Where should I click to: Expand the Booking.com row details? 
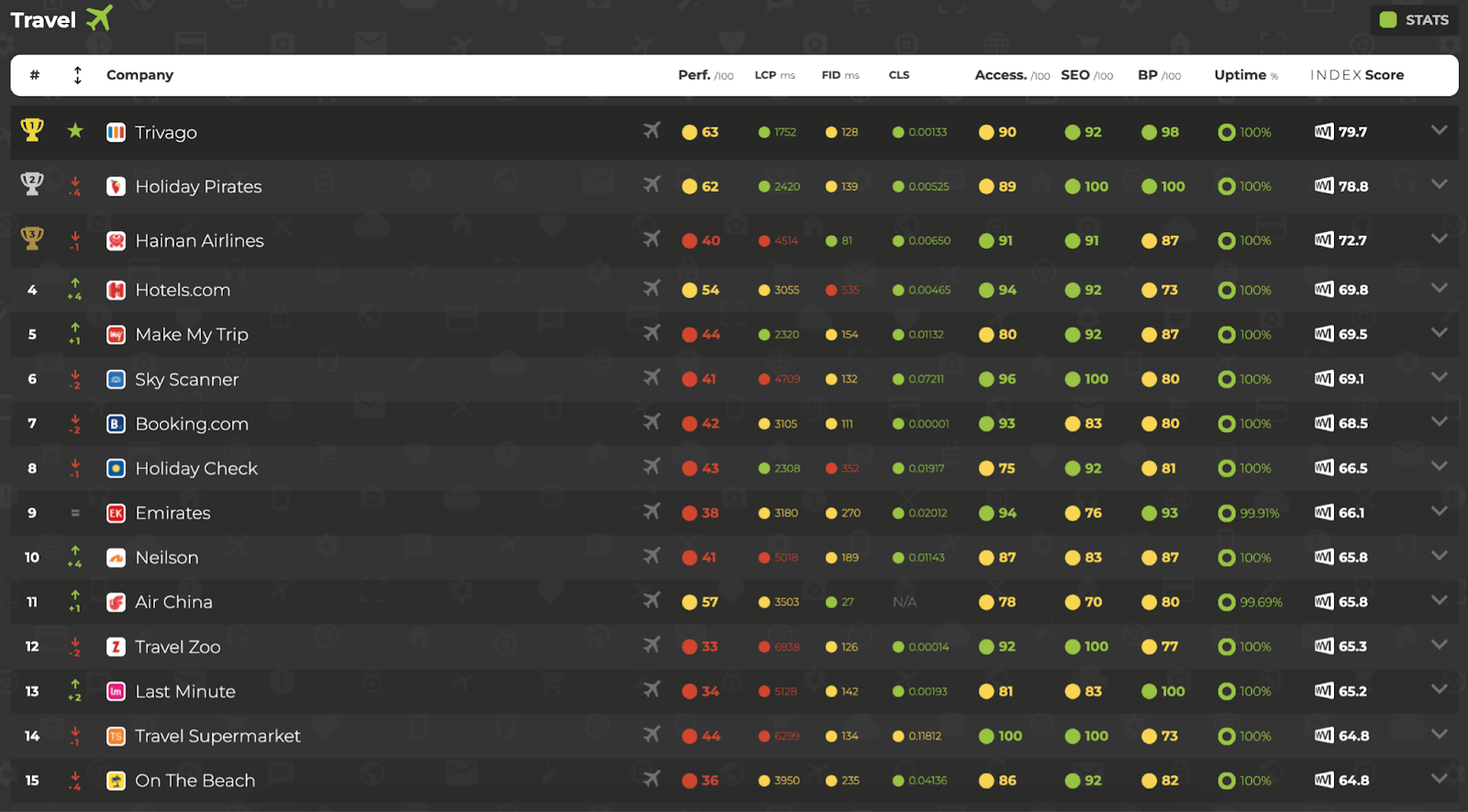[1439, 422]
